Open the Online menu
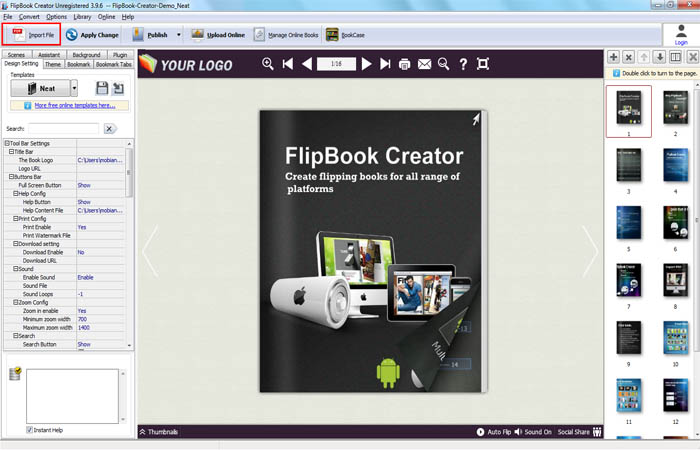 click(106, 17)
